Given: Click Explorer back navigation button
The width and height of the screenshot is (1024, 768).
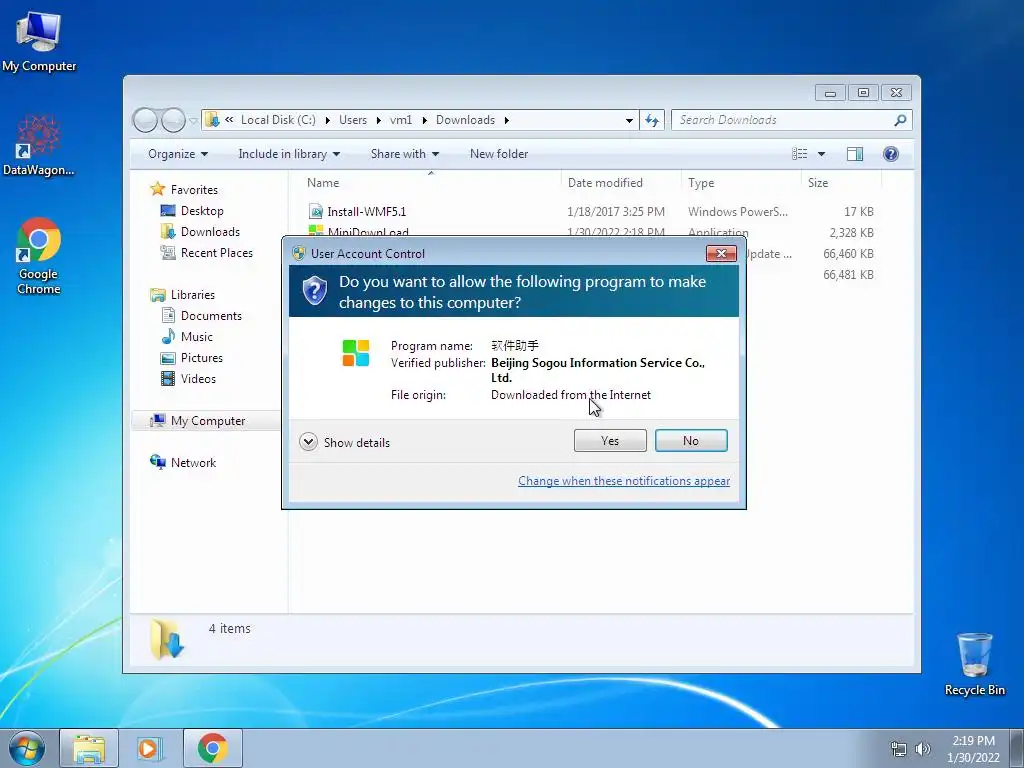Looking at the screenshot, I should (x=146, y=120).
